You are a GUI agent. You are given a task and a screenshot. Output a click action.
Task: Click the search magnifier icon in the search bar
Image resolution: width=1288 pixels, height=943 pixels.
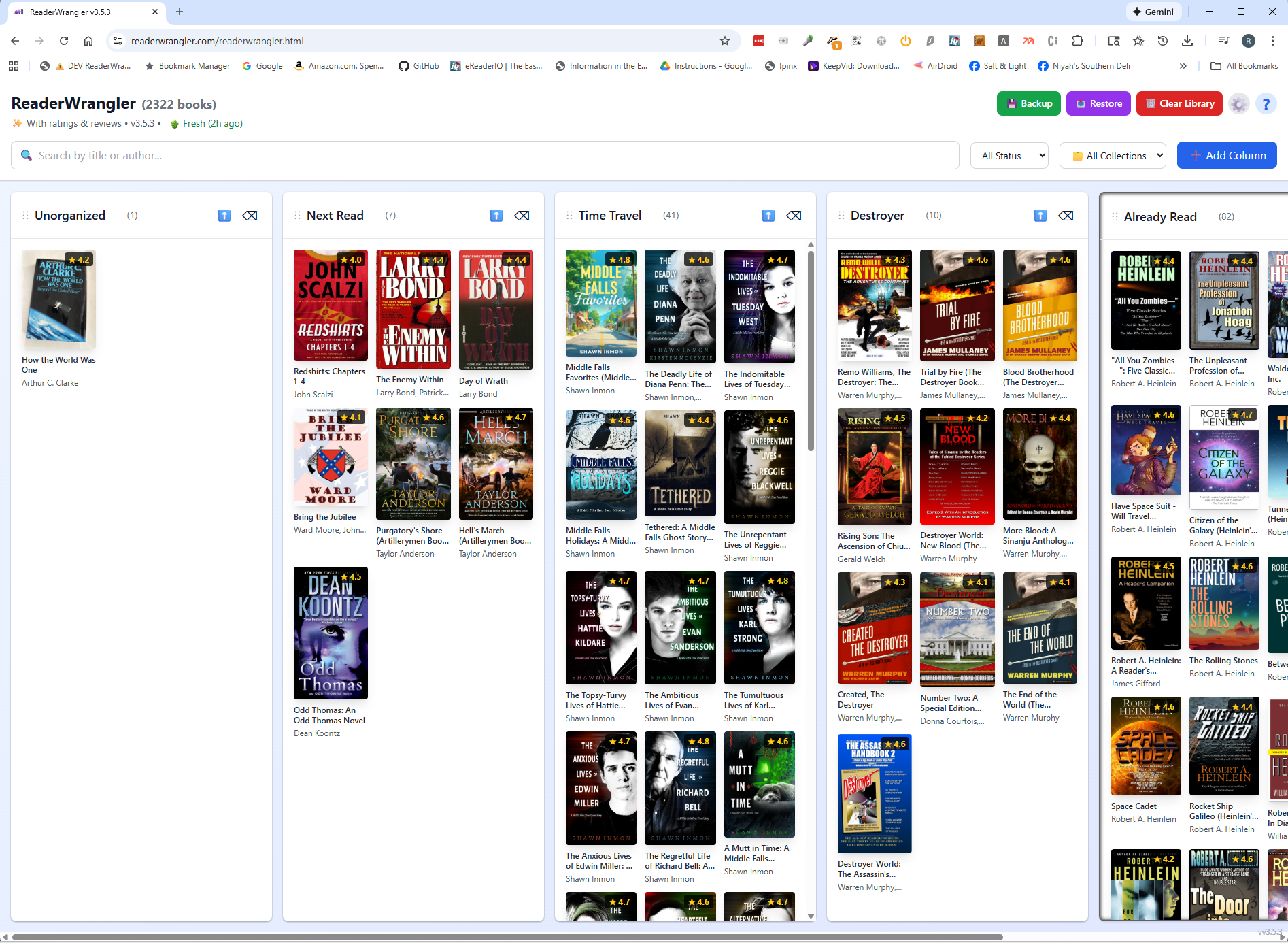[x=27, y=155]
